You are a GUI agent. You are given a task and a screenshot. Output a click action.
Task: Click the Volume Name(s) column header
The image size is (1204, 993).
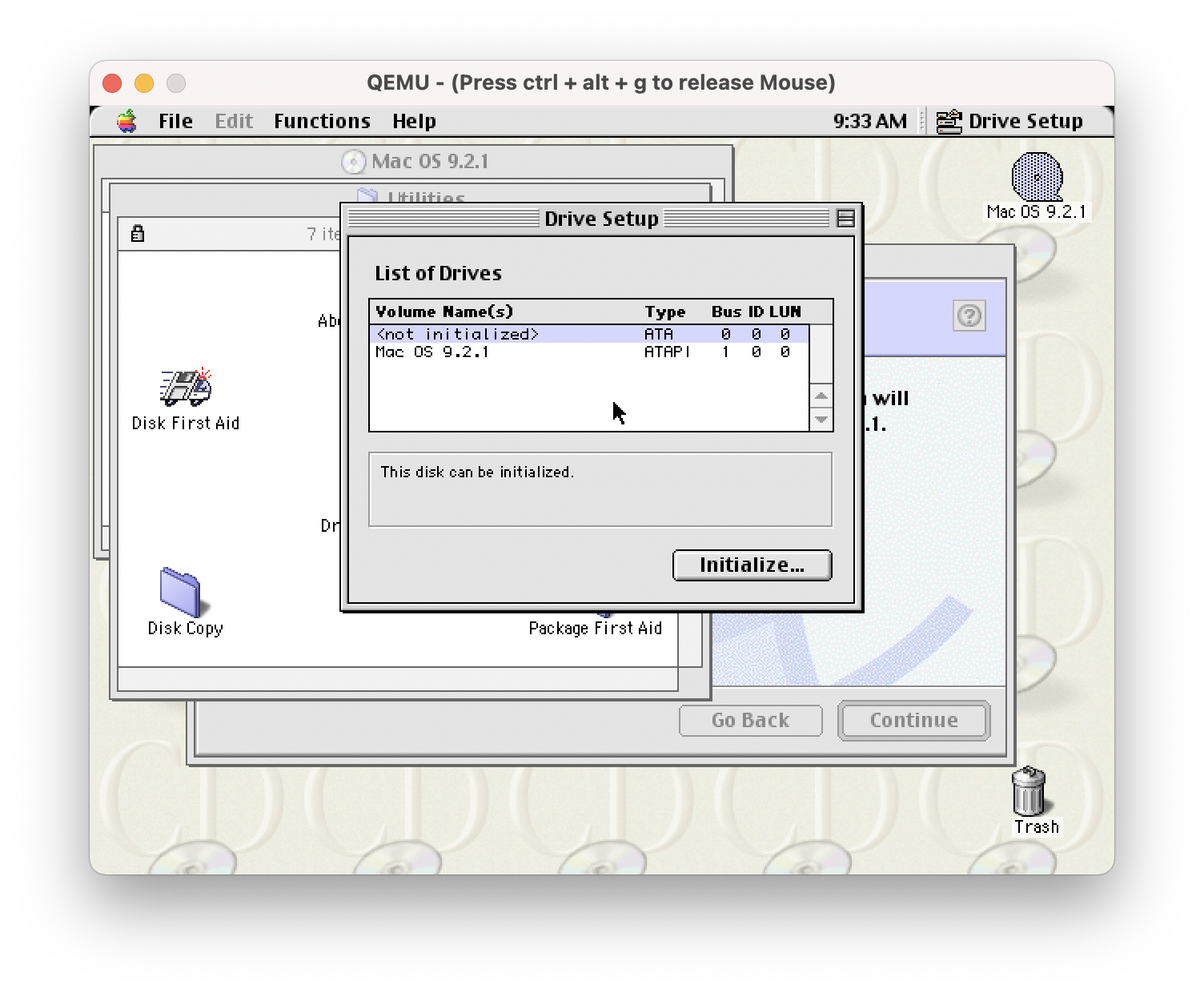444,312
